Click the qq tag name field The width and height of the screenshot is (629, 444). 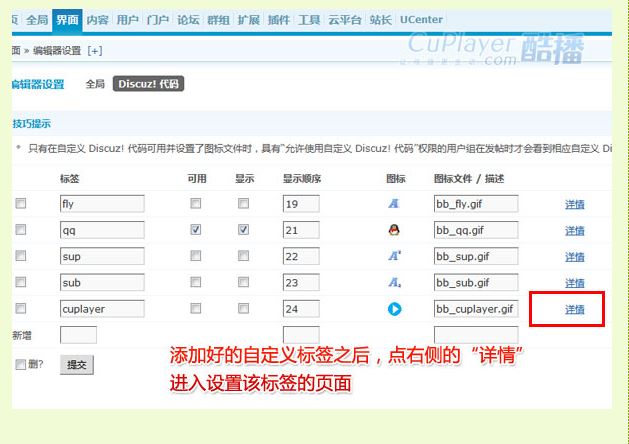pyautogui.click(x=102, y=230)
